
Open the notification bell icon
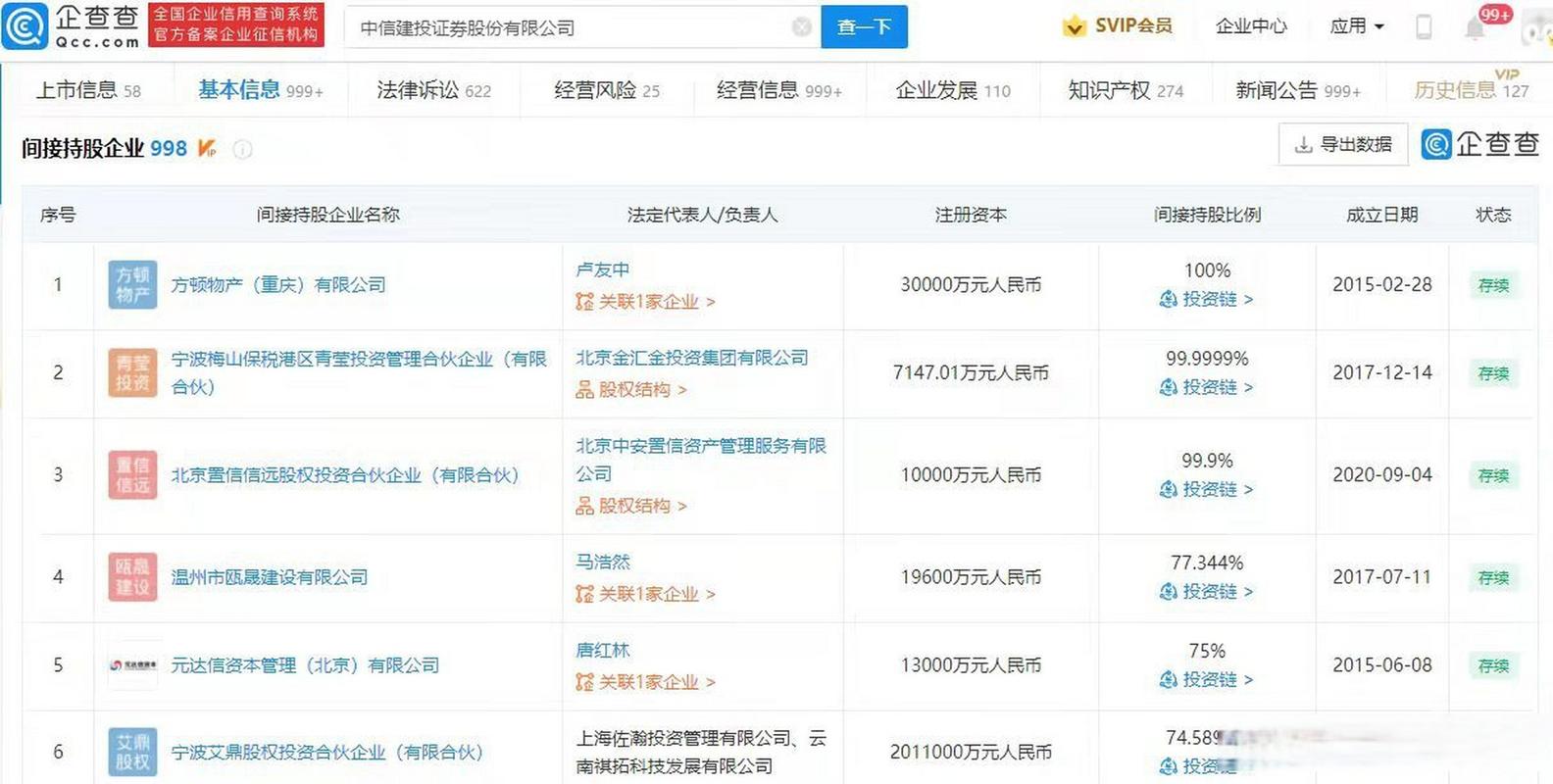1475,28
